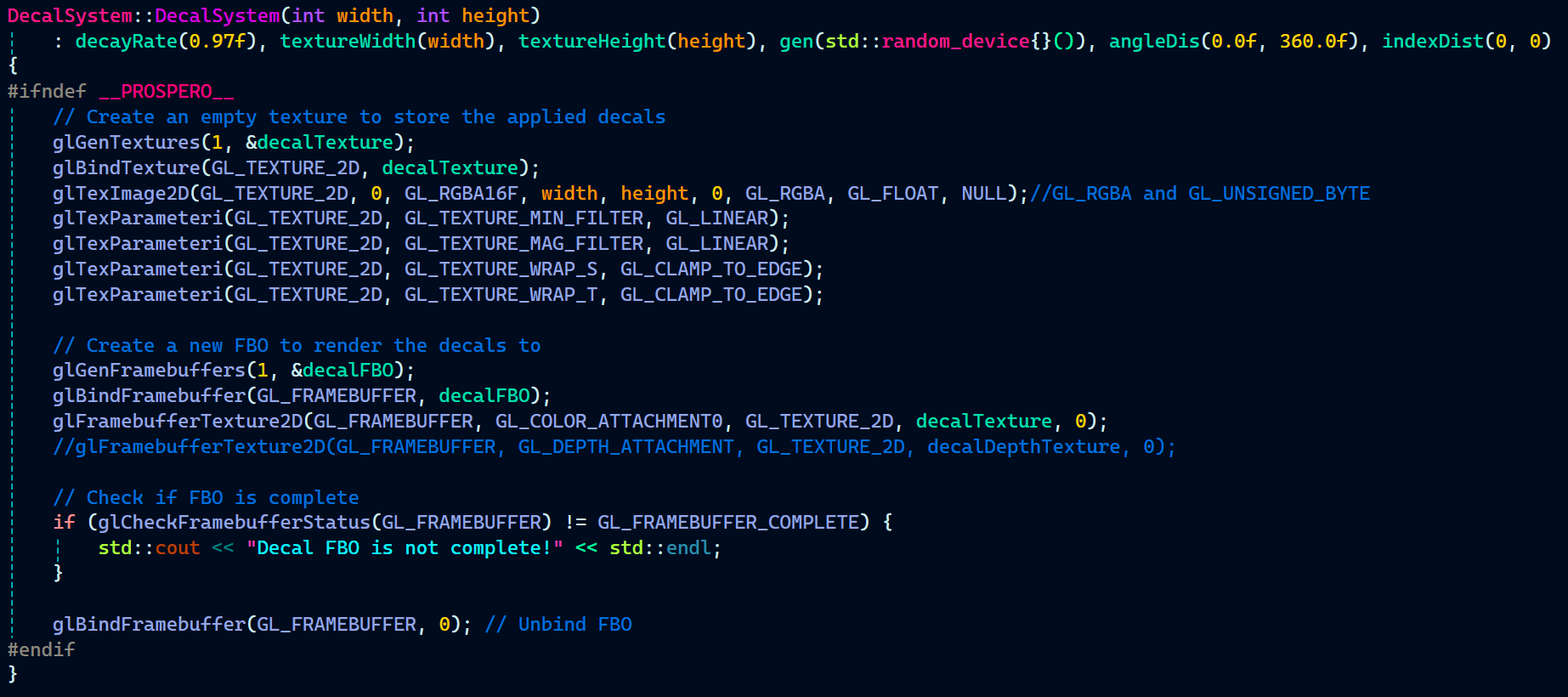Click the glGenTextures function call
Image resolution: width=1568 pixels, height=697 pixels.
126,143
